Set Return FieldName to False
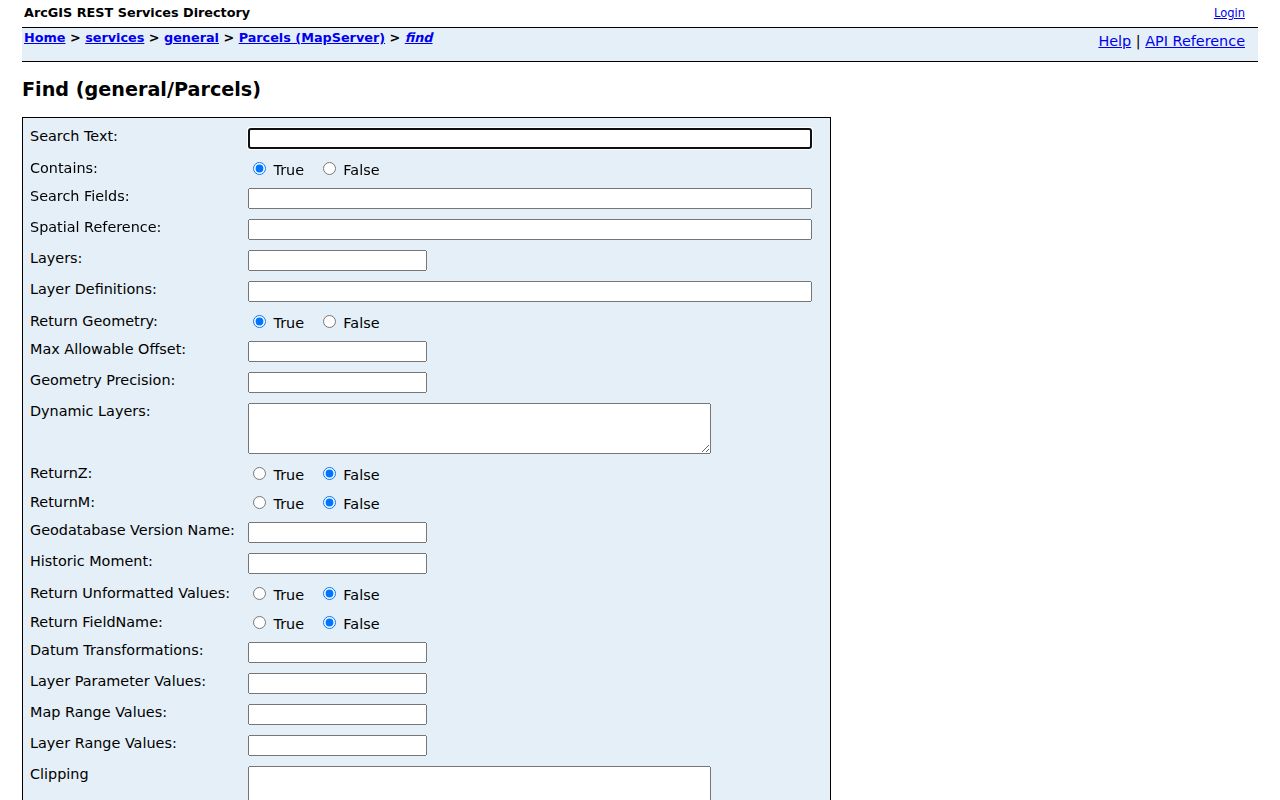Screen dimensions: 1280x800 point(330,623)
